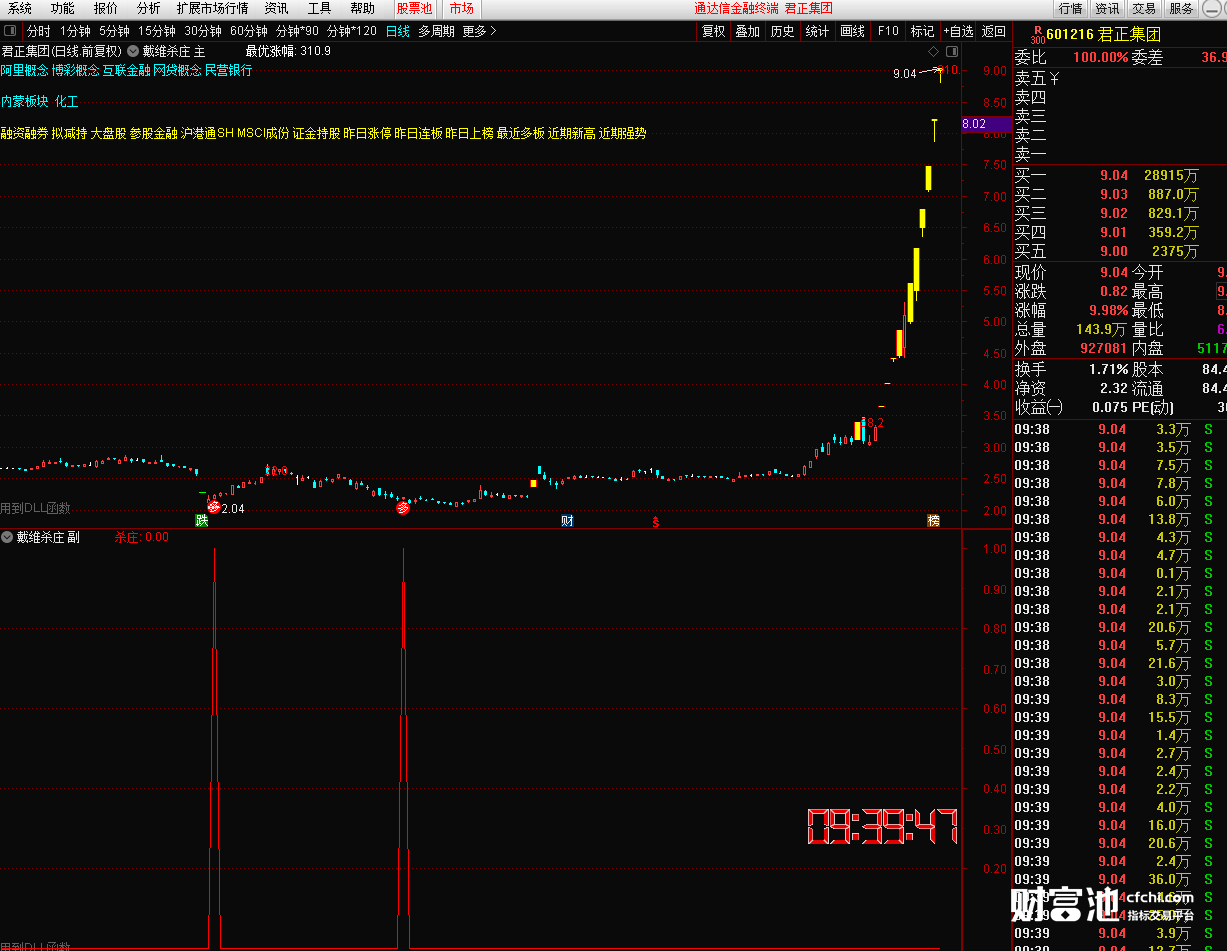The height and width of the screenshot is (951, 1227).
Task: Click the diamond icon at the chart's top right
Action: 933,51
